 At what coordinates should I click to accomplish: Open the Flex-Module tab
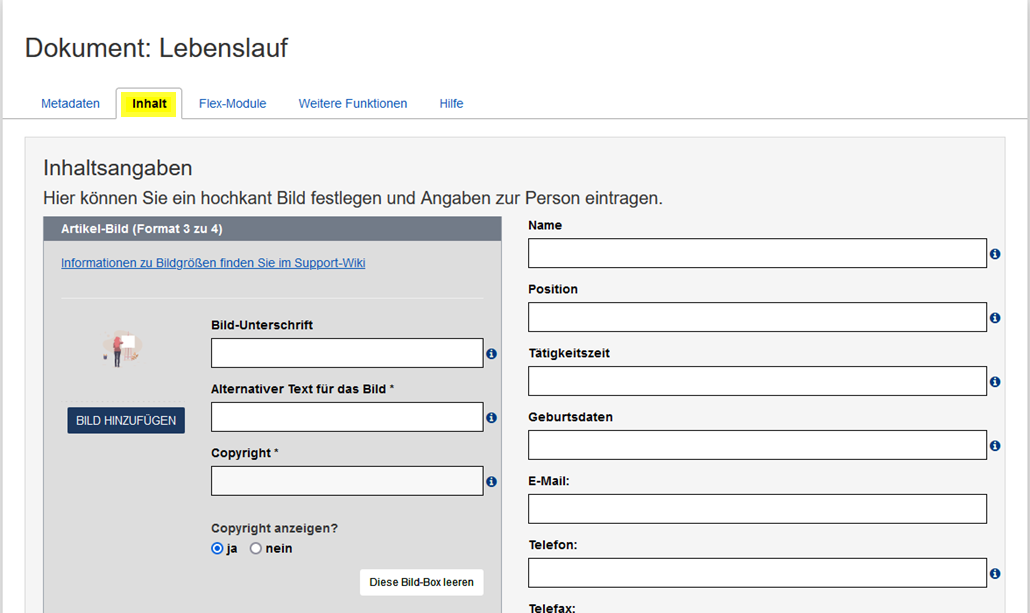click(232, 103)
